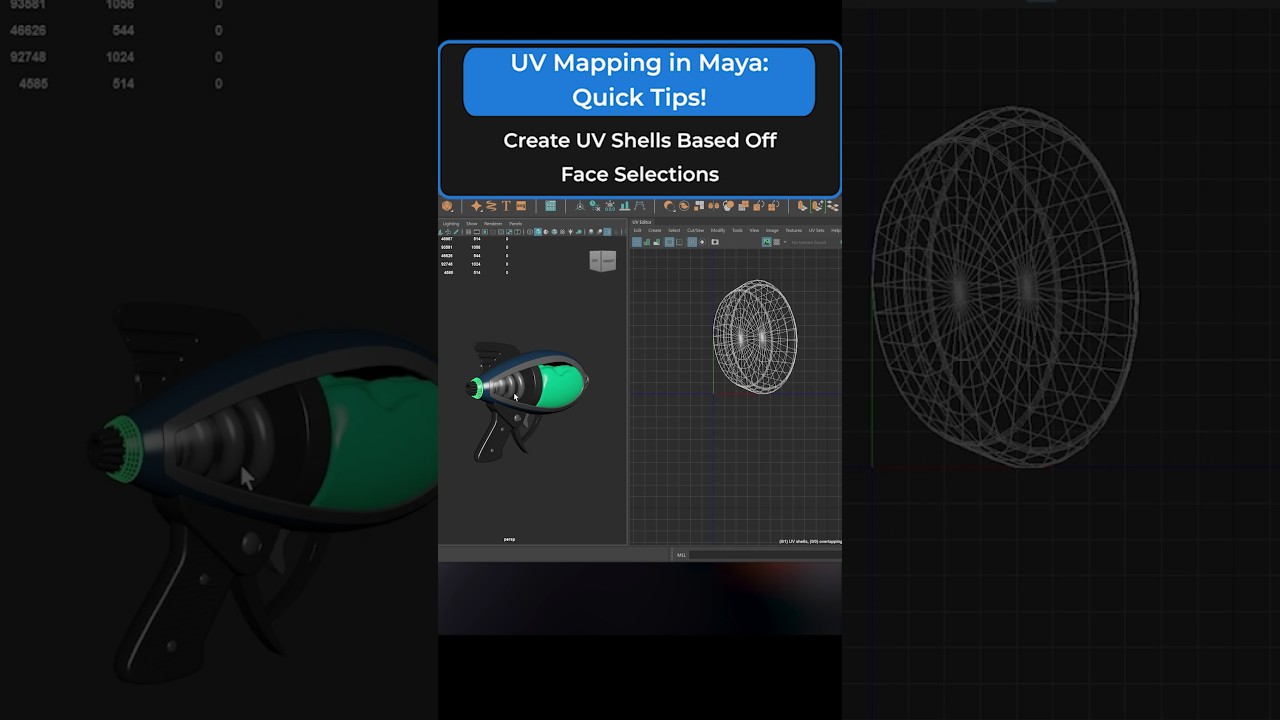Viewport: 1280px width, 720px height.
Task: Open the viewport Lighting menu
Action: tap(451, 224)
